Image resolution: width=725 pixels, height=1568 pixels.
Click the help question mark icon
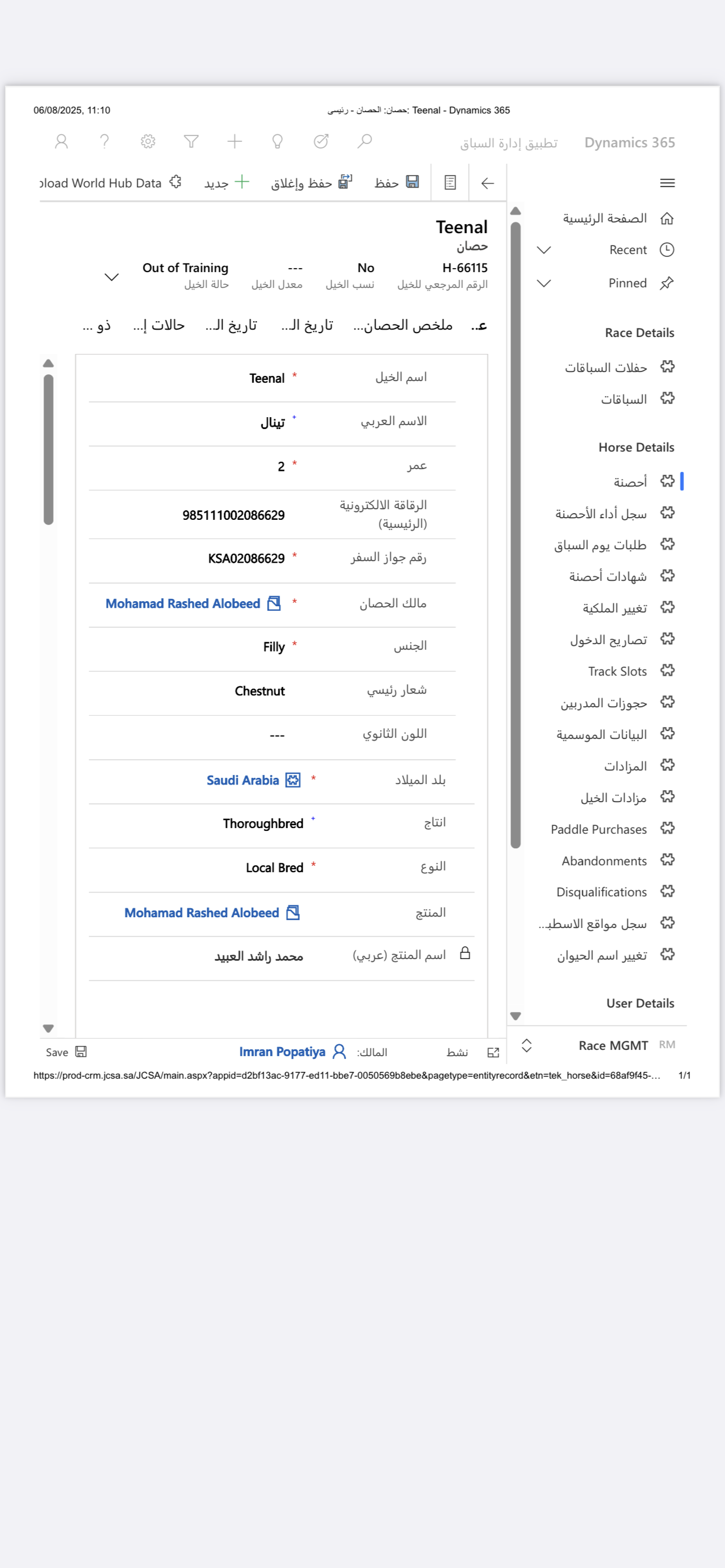click(104, 142)
